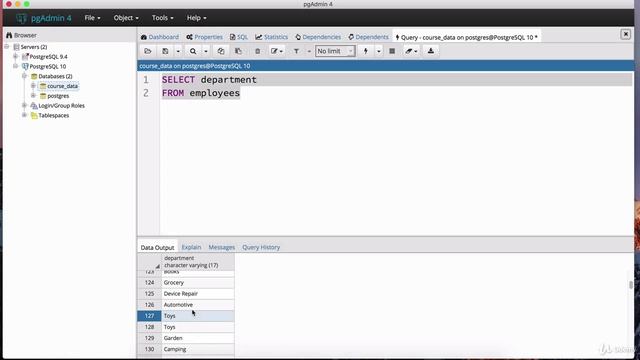Select row 124 Grocery cell
The image size is (640, 360).
pyautogui.click(x=198, y=282)
